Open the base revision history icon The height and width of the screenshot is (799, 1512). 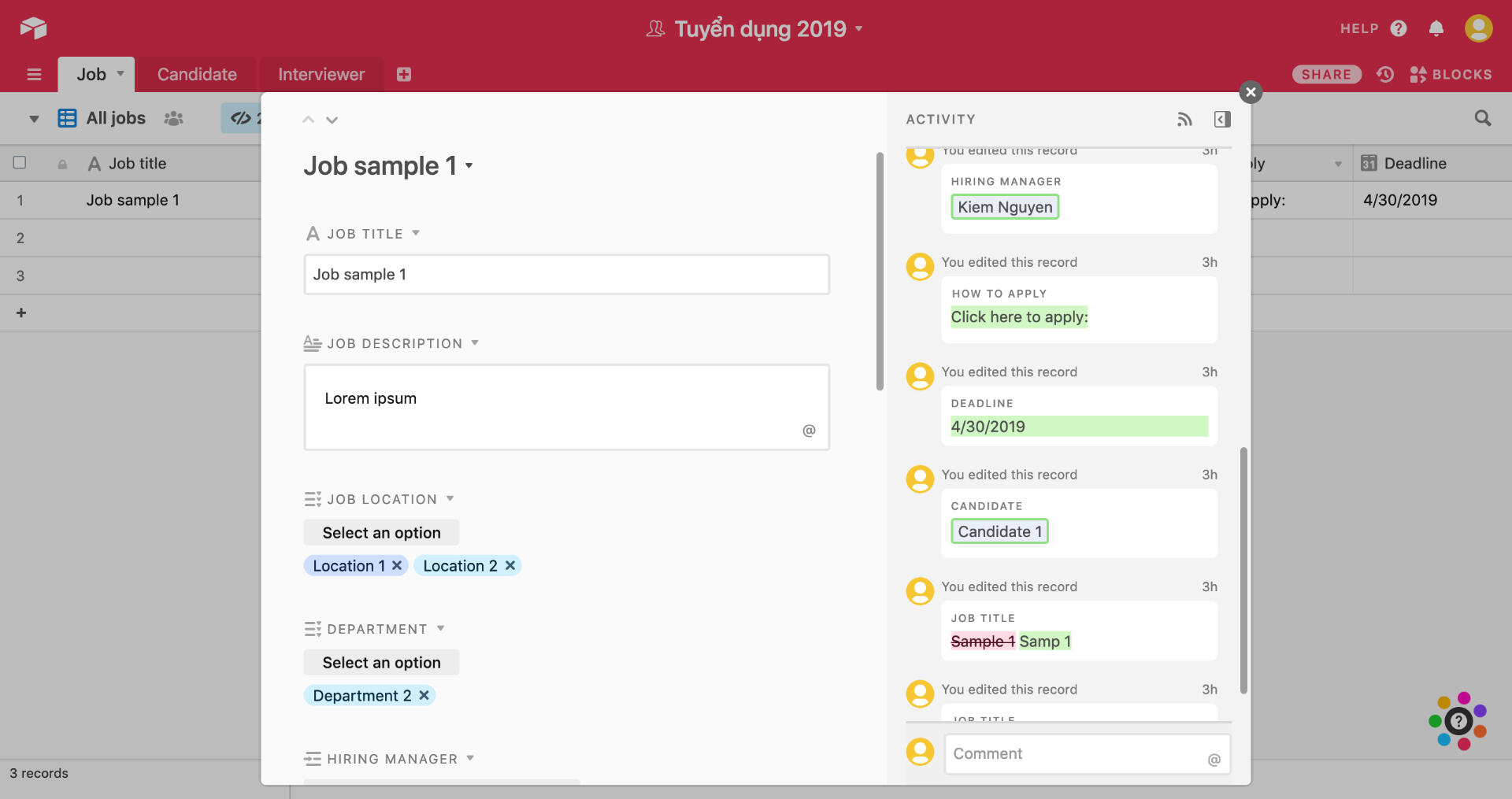(1385, 74)
